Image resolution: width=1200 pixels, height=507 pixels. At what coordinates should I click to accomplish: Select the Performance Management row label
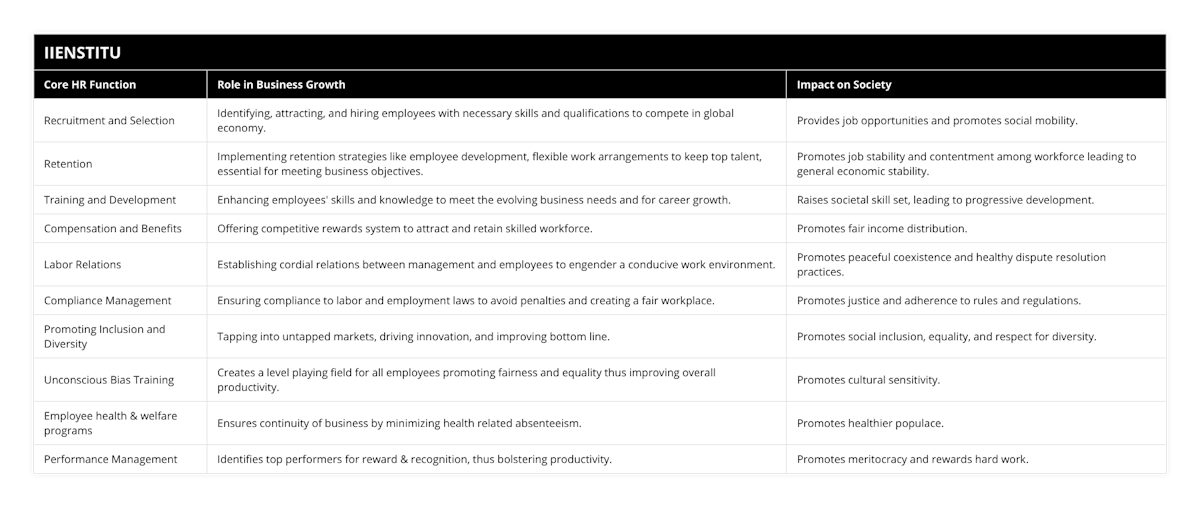(x=111, y=459)
